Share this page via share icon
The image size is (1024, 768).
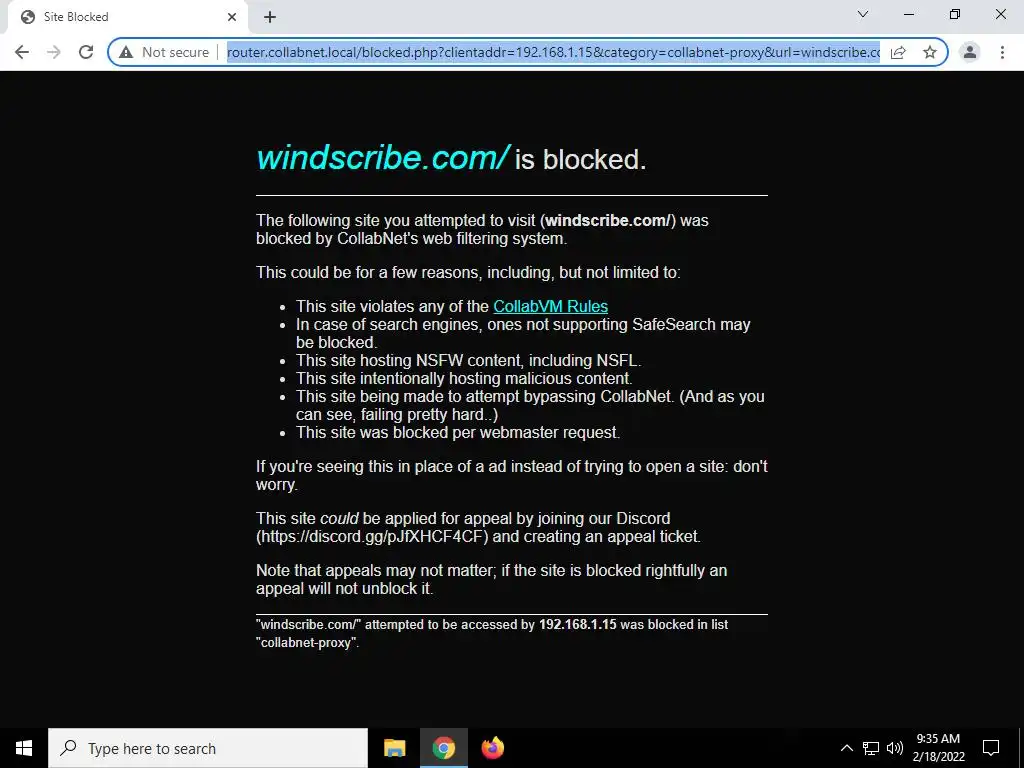pyautogui.click(x=898, y=52)
